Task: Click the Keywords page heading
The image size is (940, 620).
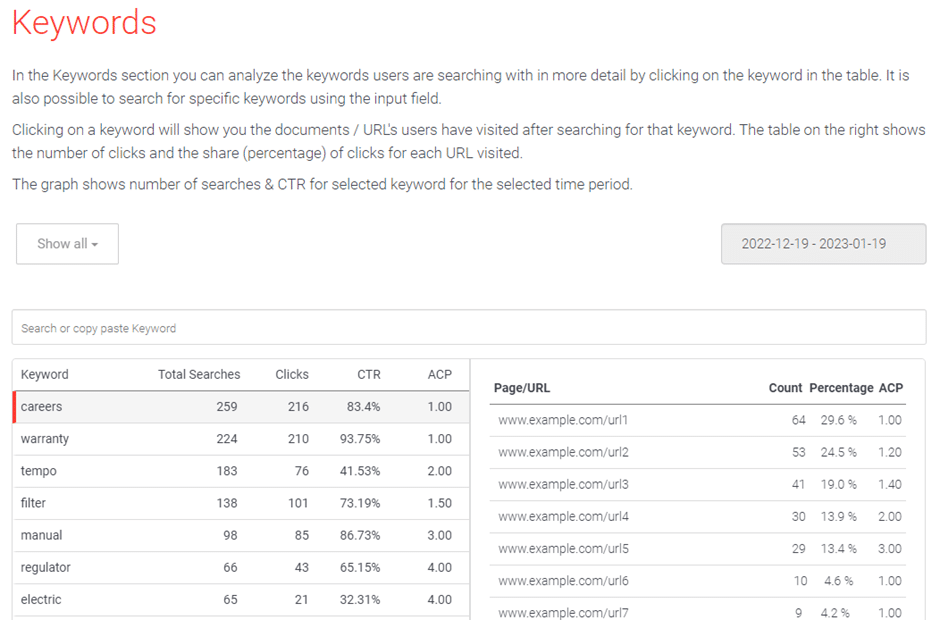Action: coord(84,23)
